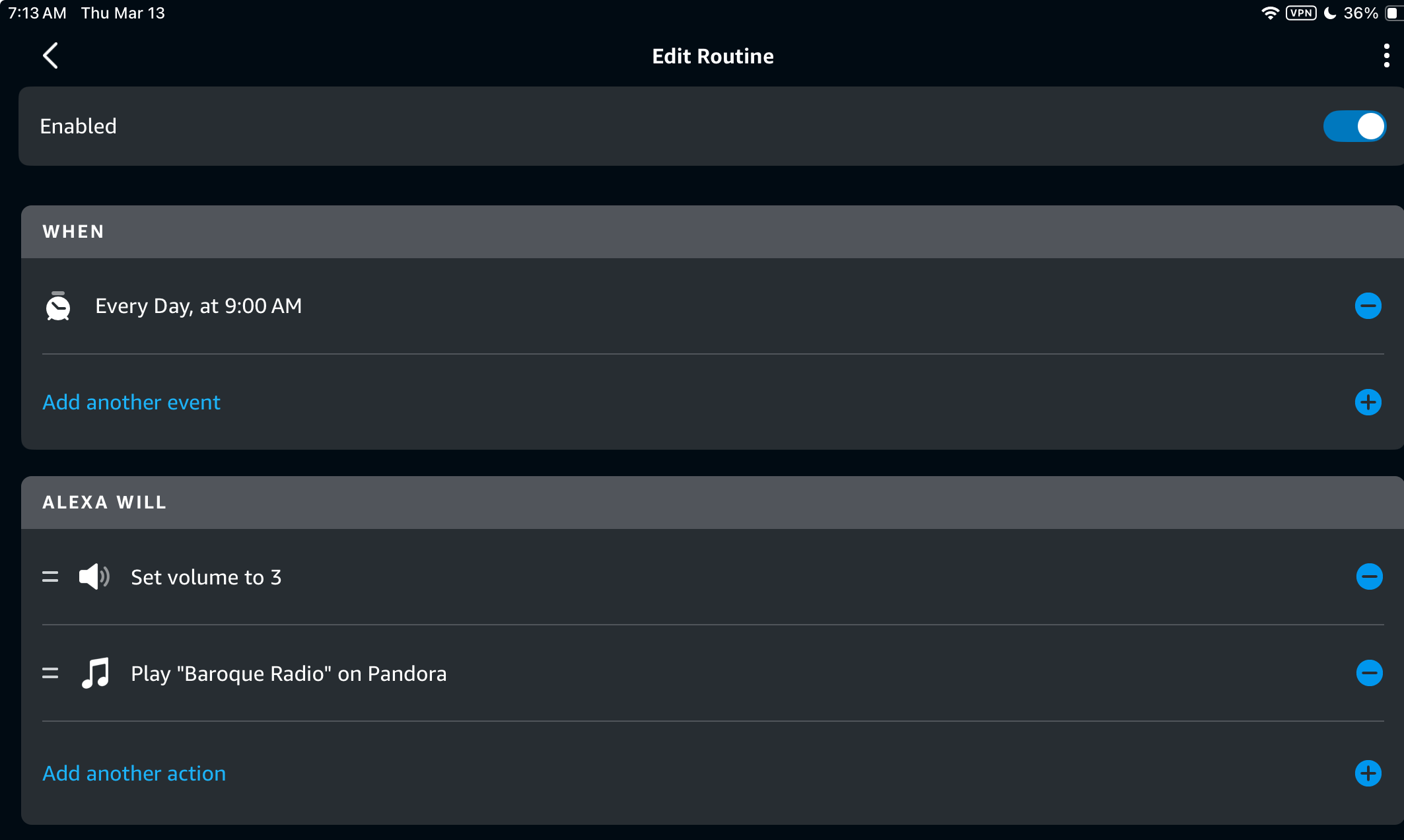Open the Every Day, at 9:00 AM trigger
Image resolution: width=1404 pixels, height=840 pixels.
pyautogui.click(x=198, y=306)
